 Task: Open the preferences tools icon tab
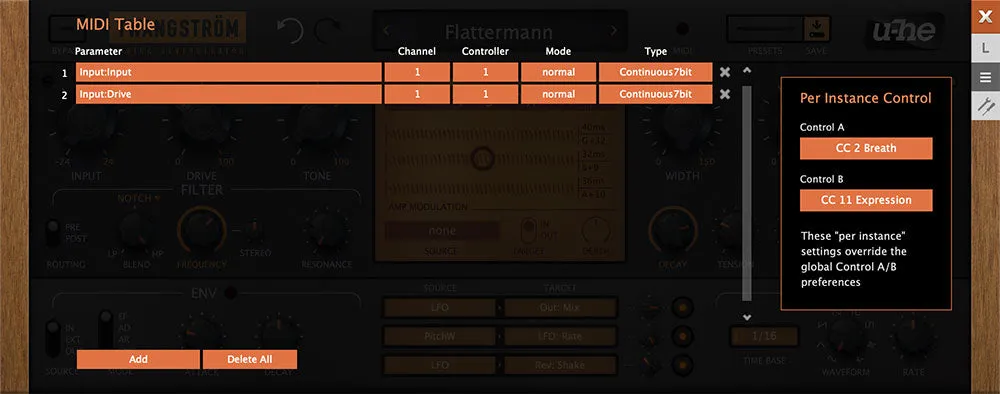coord(985,106)
